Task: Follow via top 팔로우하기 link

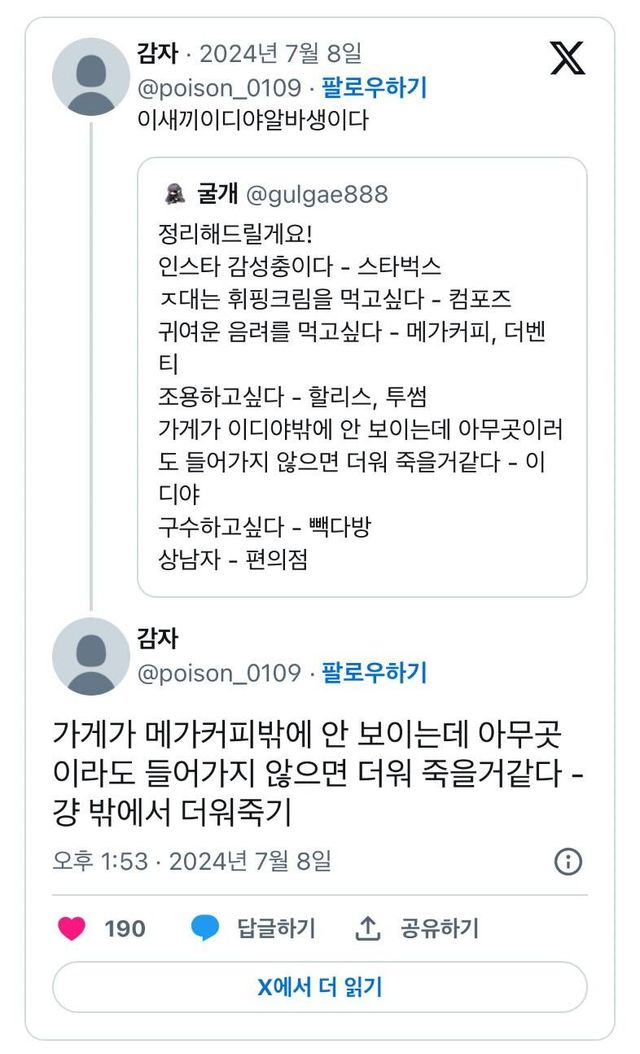Action: [374, 88]
